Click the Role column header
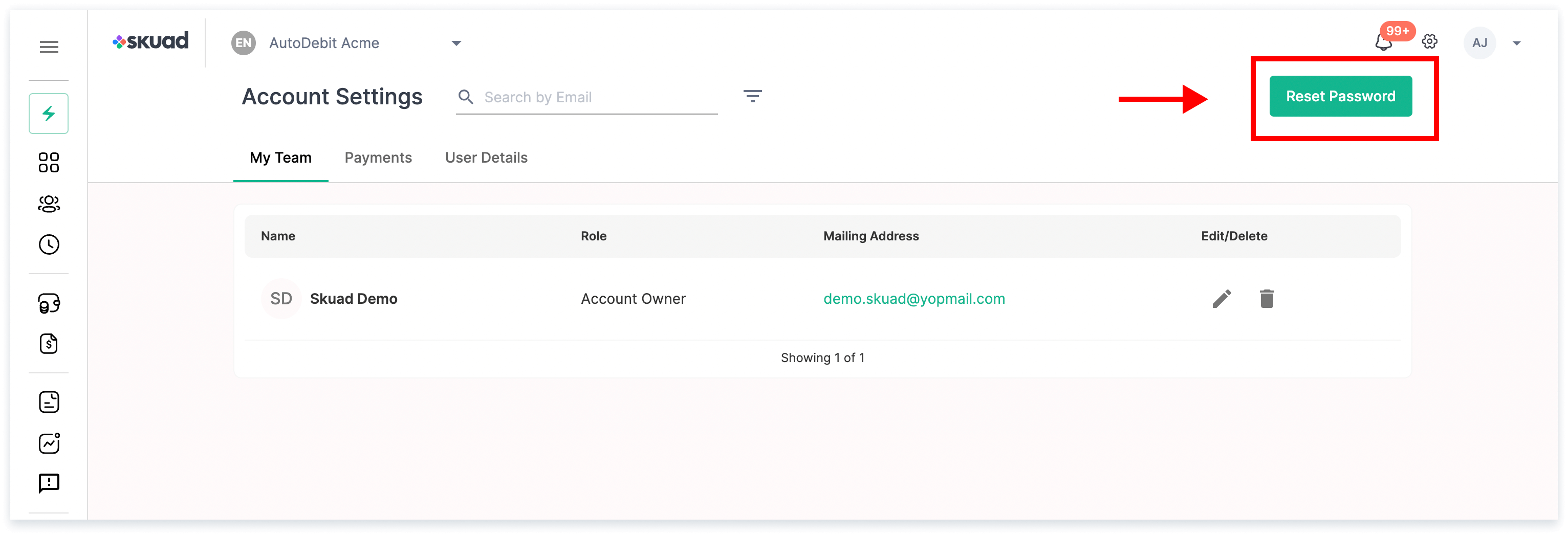The height and width of the screenshot is (536, 1568). pyautogui.click(x=594, y=236)
